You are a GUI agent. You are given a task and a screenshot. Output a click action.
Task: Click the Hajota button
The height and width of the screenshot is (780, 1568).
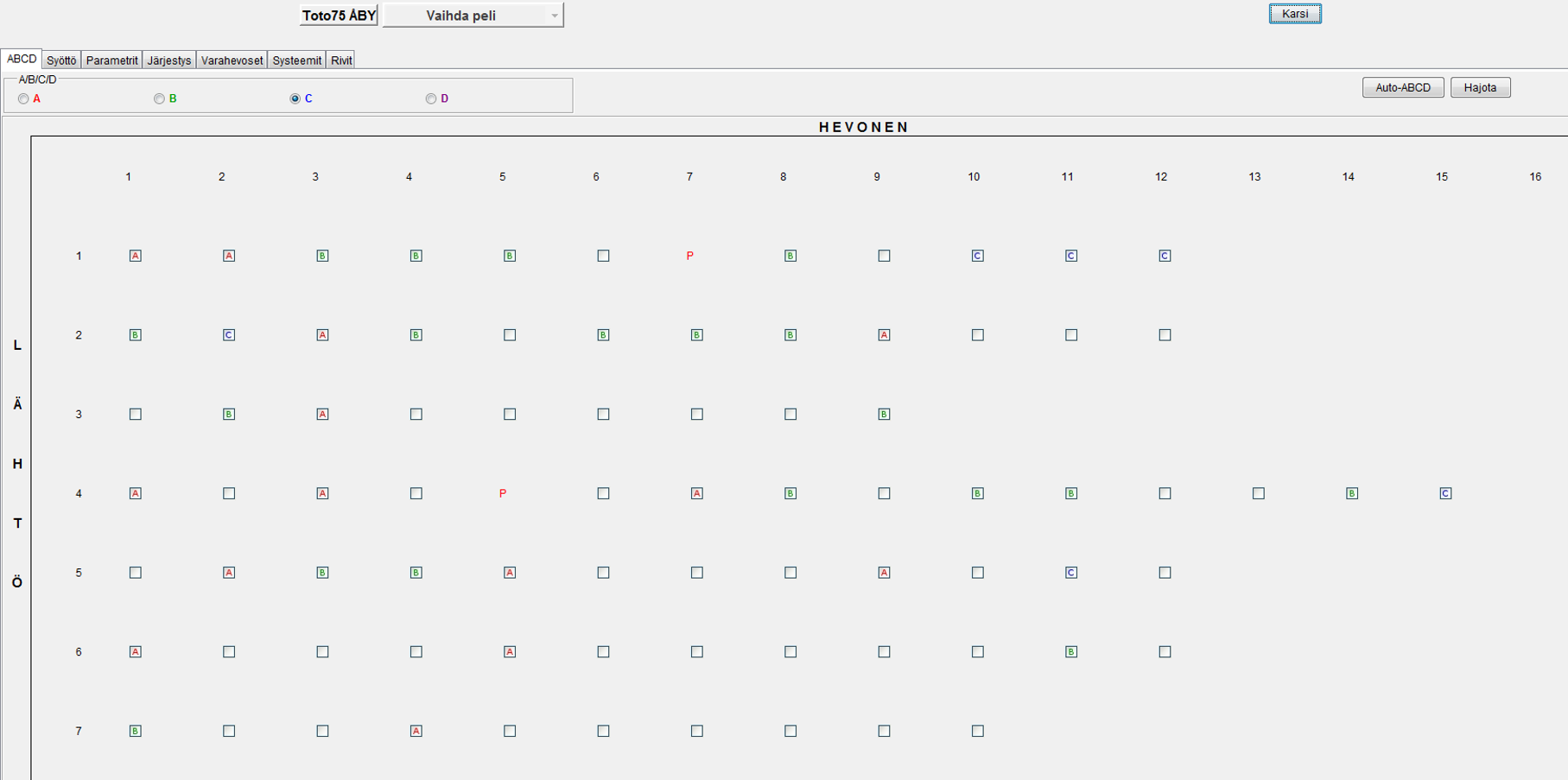(1480, 87)
